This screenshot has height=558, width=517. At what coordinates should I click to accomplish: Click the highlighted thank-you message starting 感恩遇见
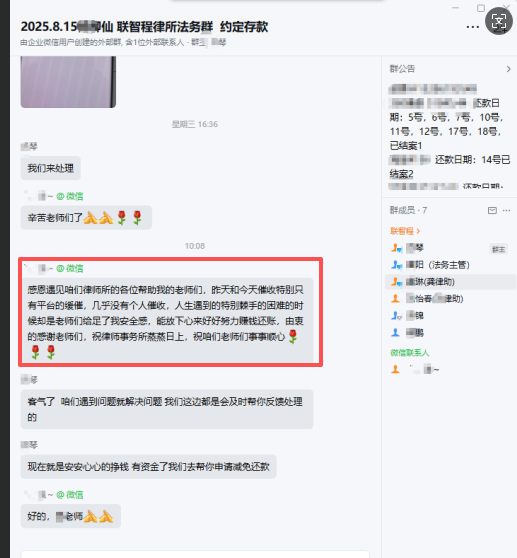(167, 320)
